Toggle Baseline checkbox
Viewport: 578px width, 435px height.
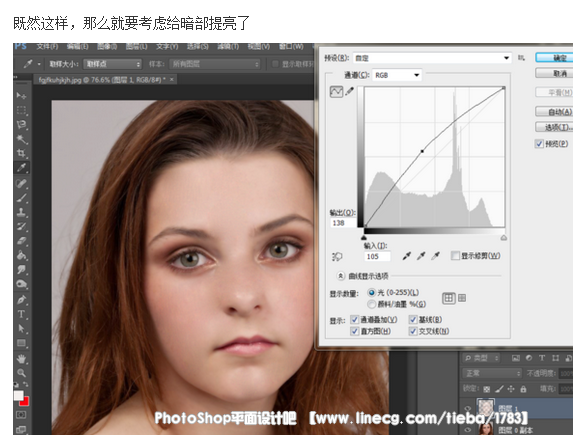pos(413,320)
